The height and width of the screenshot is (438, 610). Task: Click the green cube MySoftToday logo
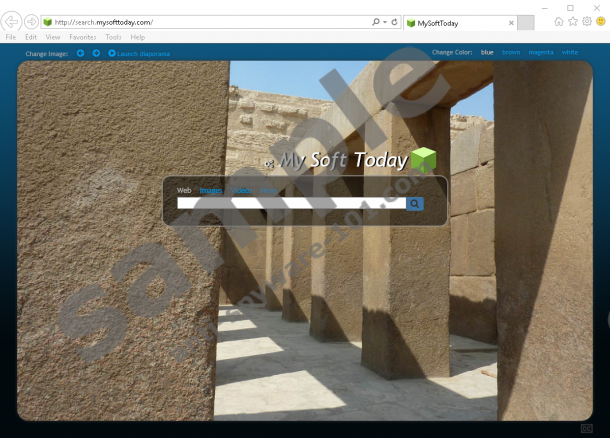(424, 160)
